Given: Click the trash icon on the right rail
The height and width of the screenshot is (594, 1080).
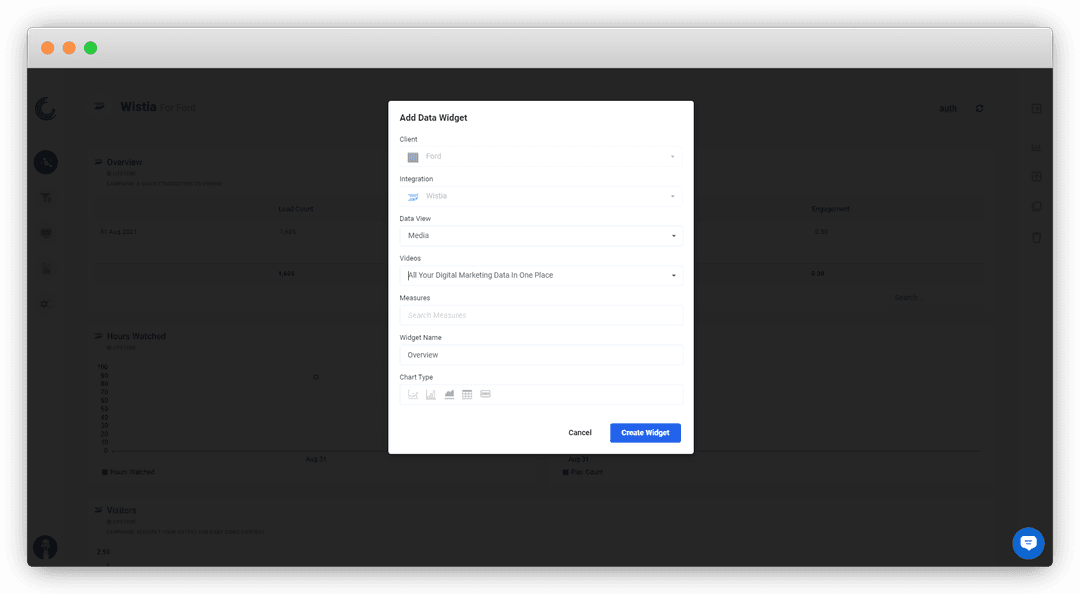Looking at the screenshot, I should (1036, 237).
